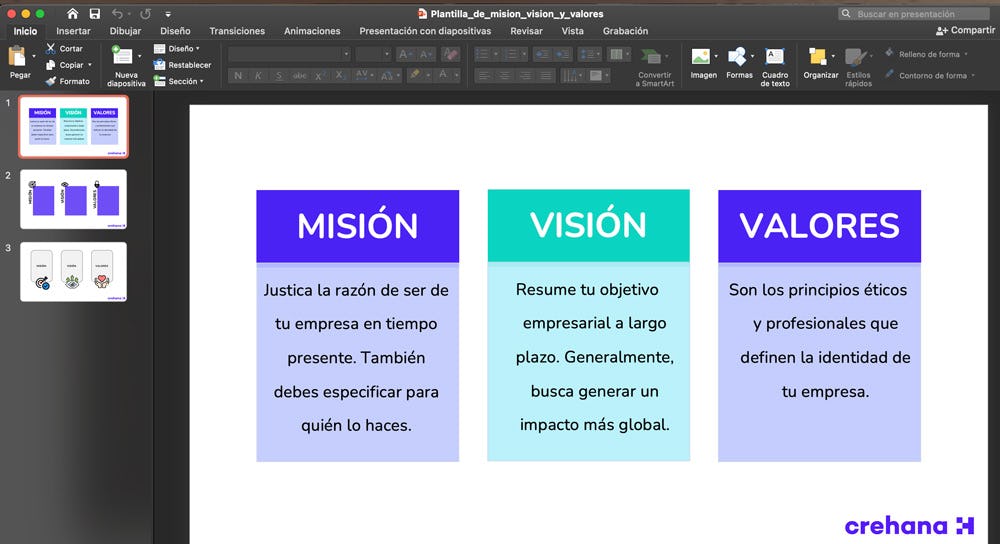
Task: Increase list indent level
Action: coord(562,55)
